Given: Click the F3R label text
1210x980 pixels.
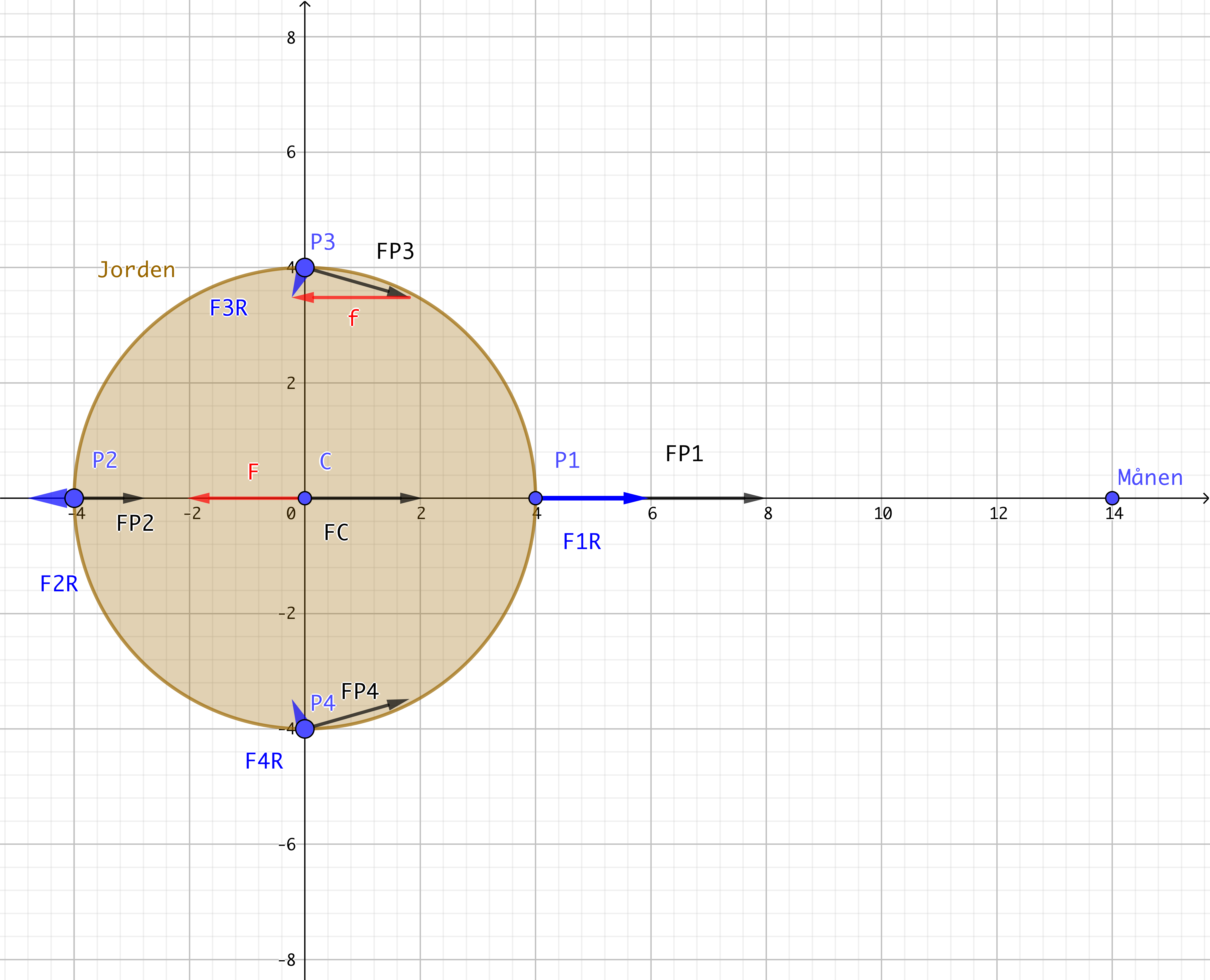Looking at the screenshot, I should (x=229, y=308).
